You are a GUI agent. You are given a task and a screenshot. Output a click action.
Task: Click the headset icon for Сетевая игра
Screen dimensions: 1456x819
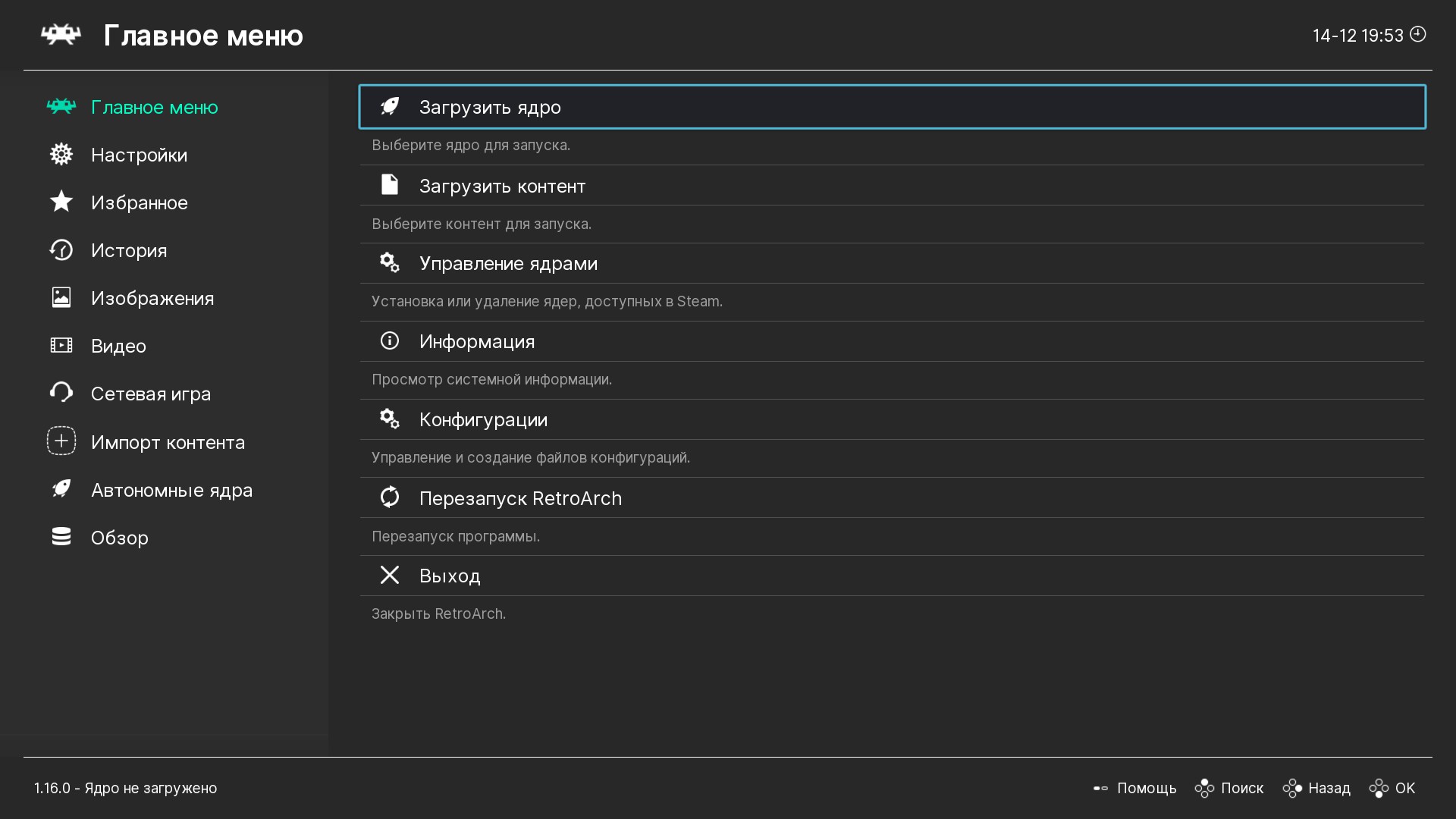(x=61, y=393)
